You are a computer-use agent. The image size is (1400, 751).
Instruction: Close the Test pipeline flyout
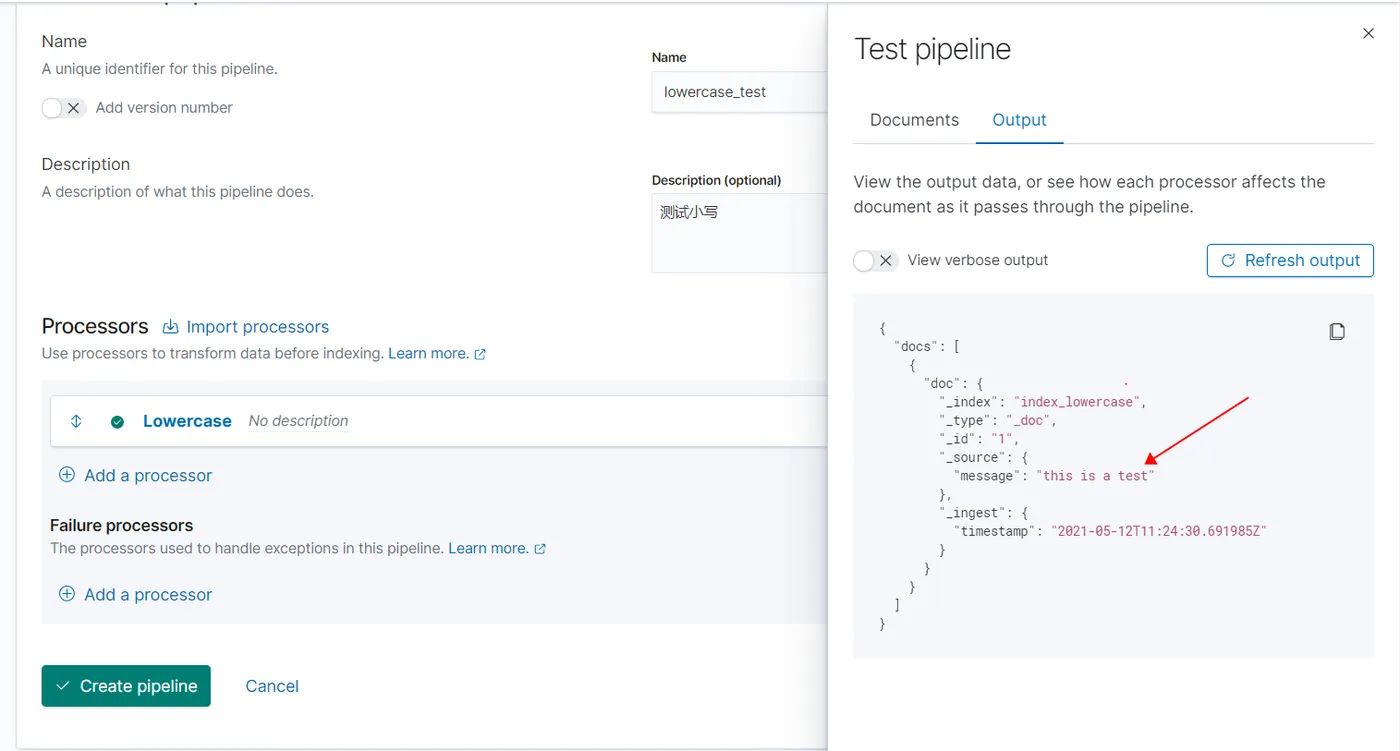click(x=1368, y=34)
